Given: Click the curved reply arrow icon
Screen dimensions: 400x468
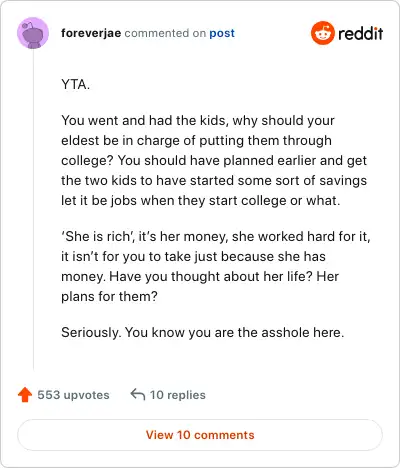Looking at the screenshot, I should tap(138, 394).
